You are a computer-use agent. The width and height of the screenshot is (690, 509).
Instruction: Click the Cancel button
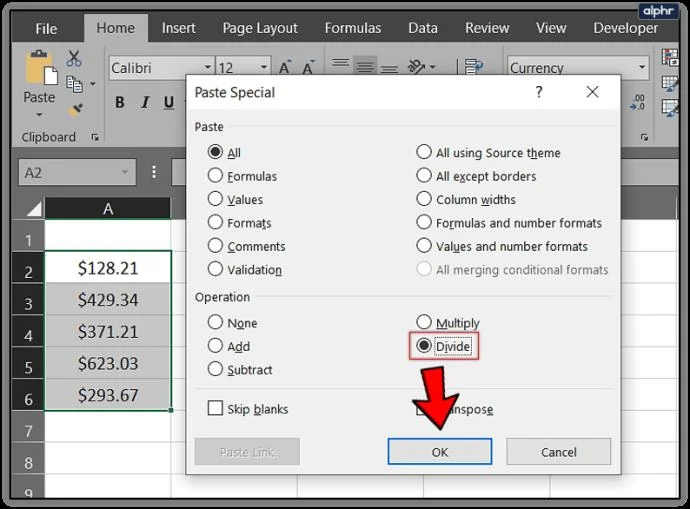coord(558,451)
